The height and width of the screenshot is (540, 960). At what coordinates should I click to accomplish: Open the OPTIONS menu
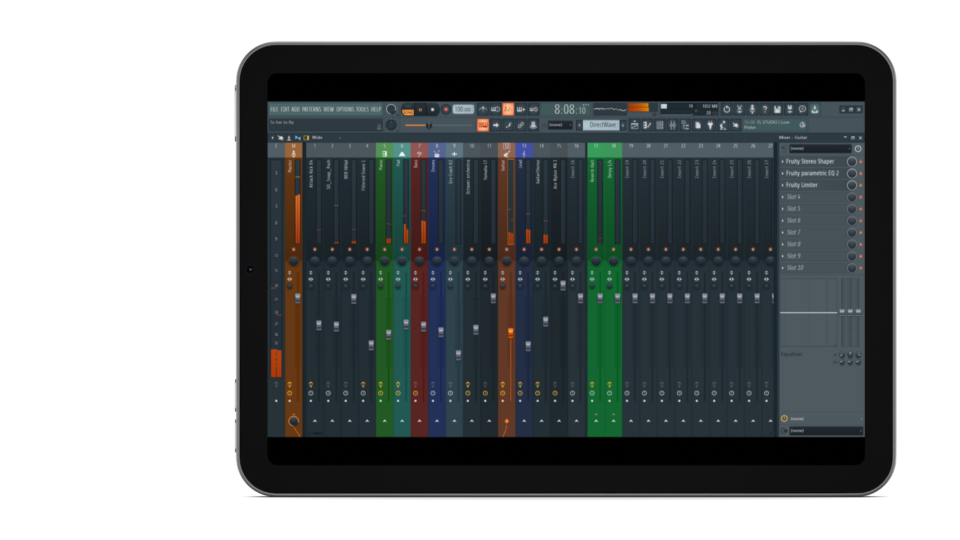coord(345,109)
